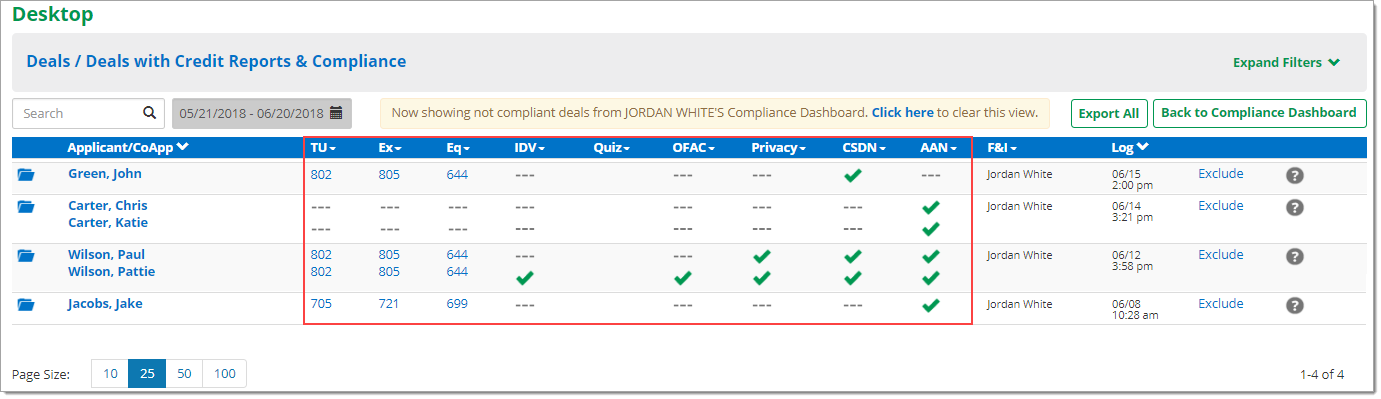Click IDV checkmark for Wilson, Pattie
Image resolution: width=1381 pixels, height=399 pixels.
pos(524,278)
